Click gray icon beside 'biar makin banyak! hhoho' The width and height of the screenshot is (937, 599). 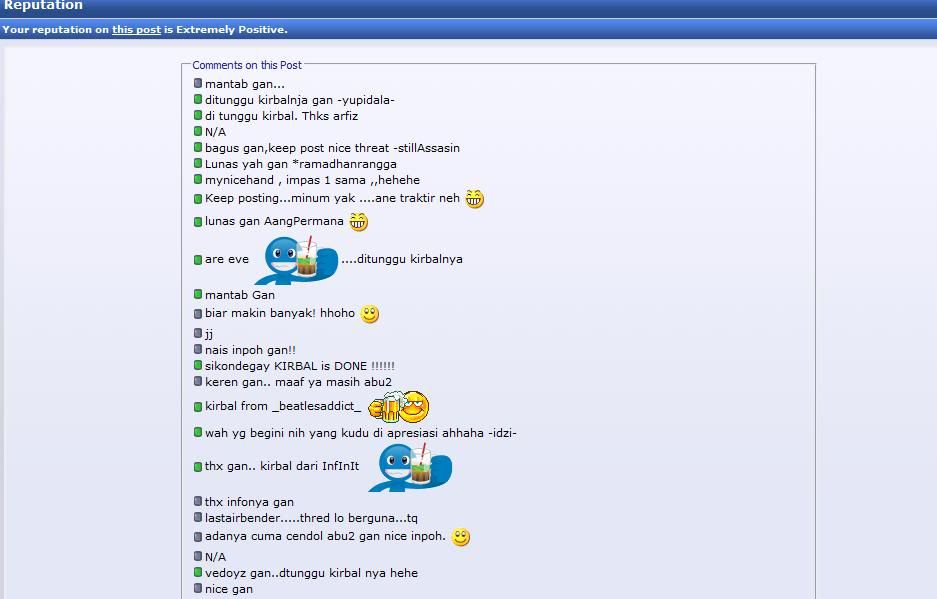198,313
